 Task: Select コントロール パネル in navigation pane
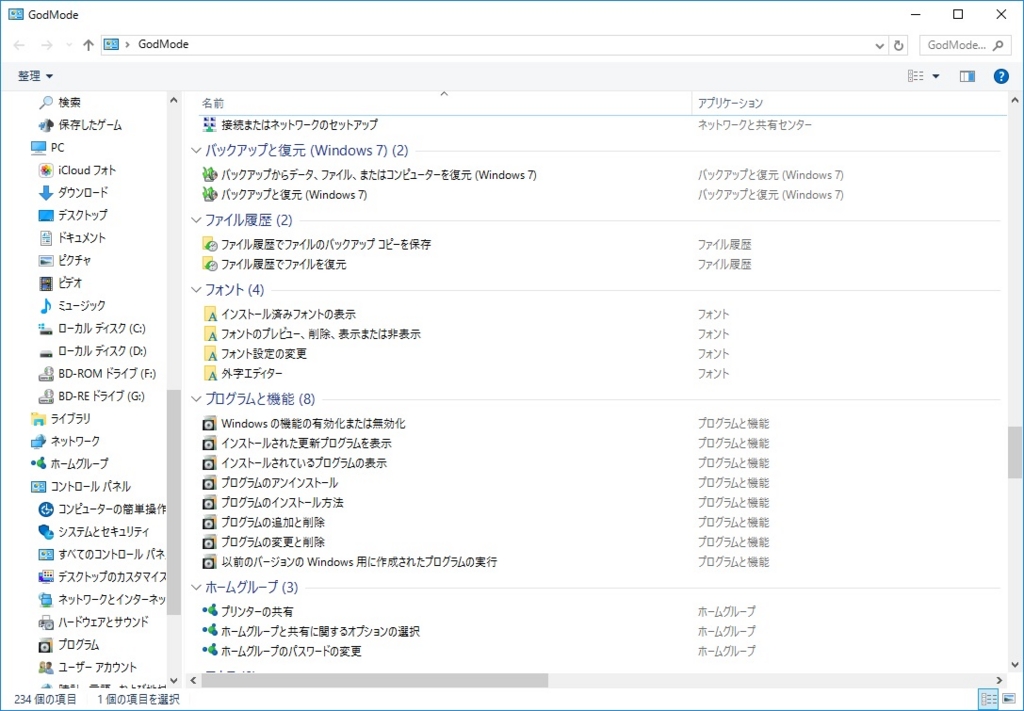click(91, 486)
